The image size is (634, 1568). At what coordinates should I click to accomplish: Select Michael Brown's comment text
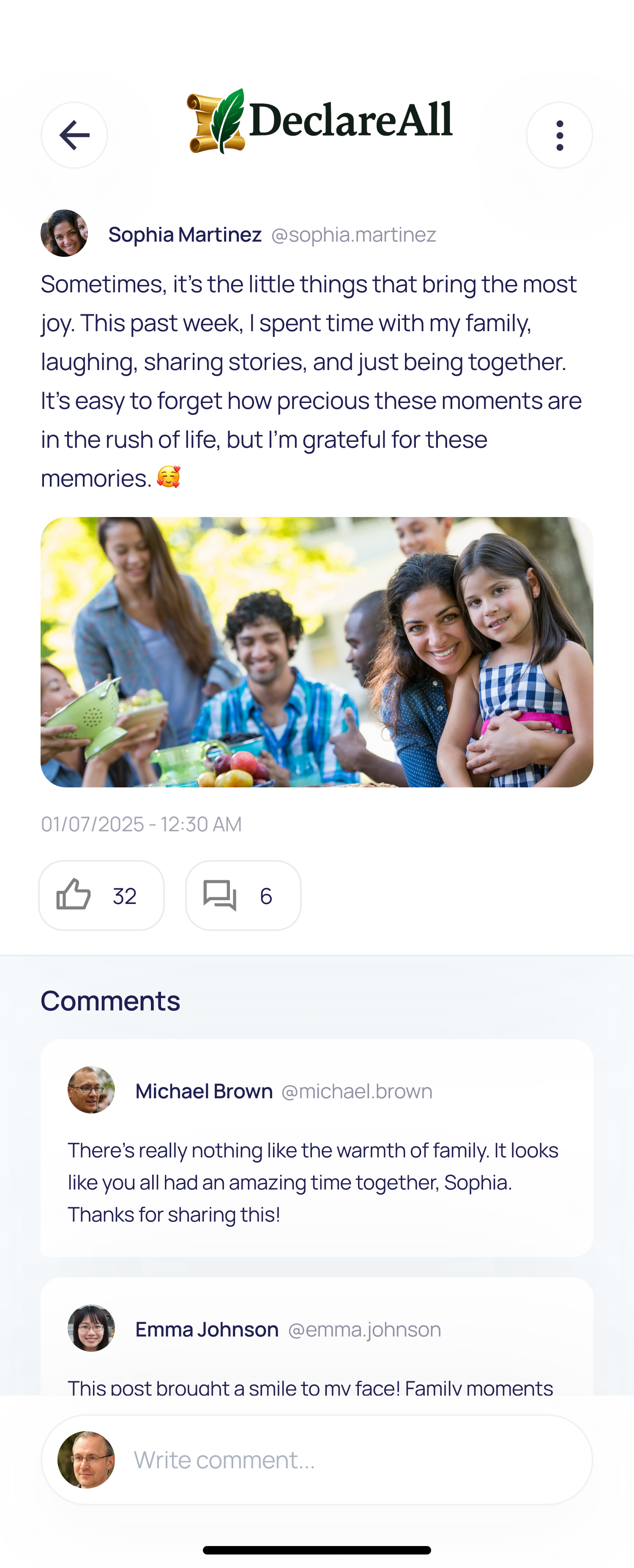pos(313,1182)
